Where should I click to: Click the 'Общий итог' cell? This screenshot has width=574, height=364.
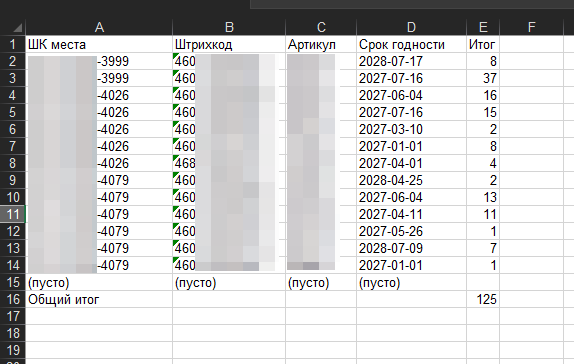[99, 299]
